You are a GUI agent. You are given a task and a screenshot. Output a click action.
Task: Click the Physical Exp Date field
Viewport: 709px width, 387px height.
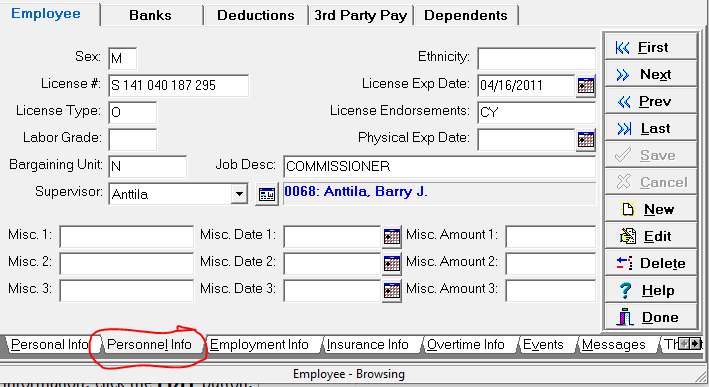pyautogui.click(x=526, y=140)
